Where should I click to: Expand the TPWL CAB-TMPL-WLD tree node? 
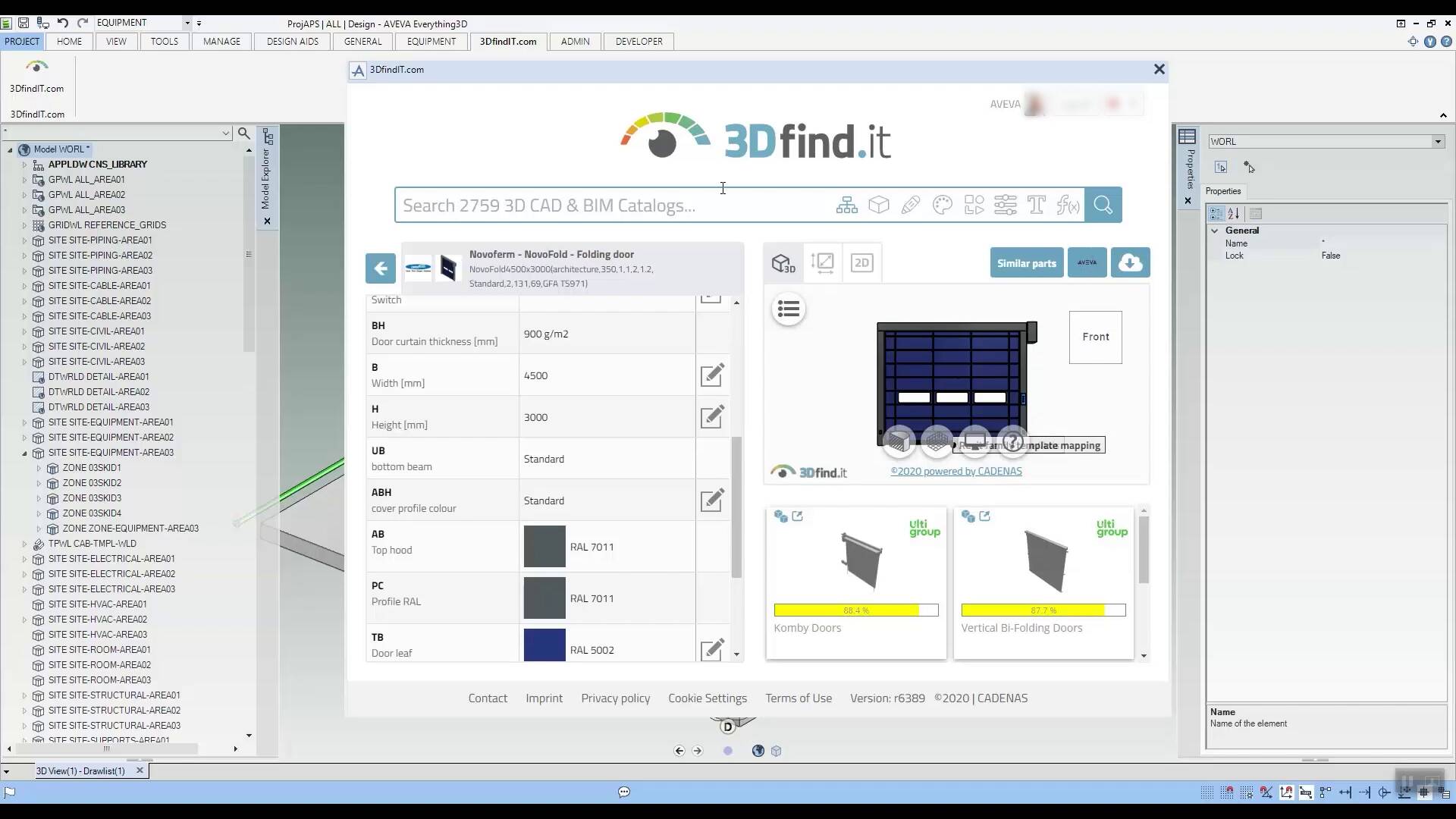click(x=24, y=544)
